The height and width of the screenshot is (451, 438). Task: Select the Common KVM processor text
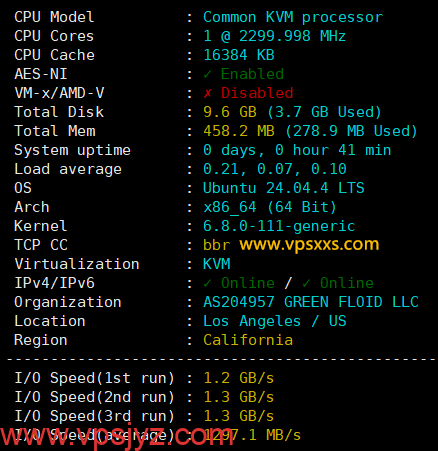pyautogui.click(x=293, y=17)
